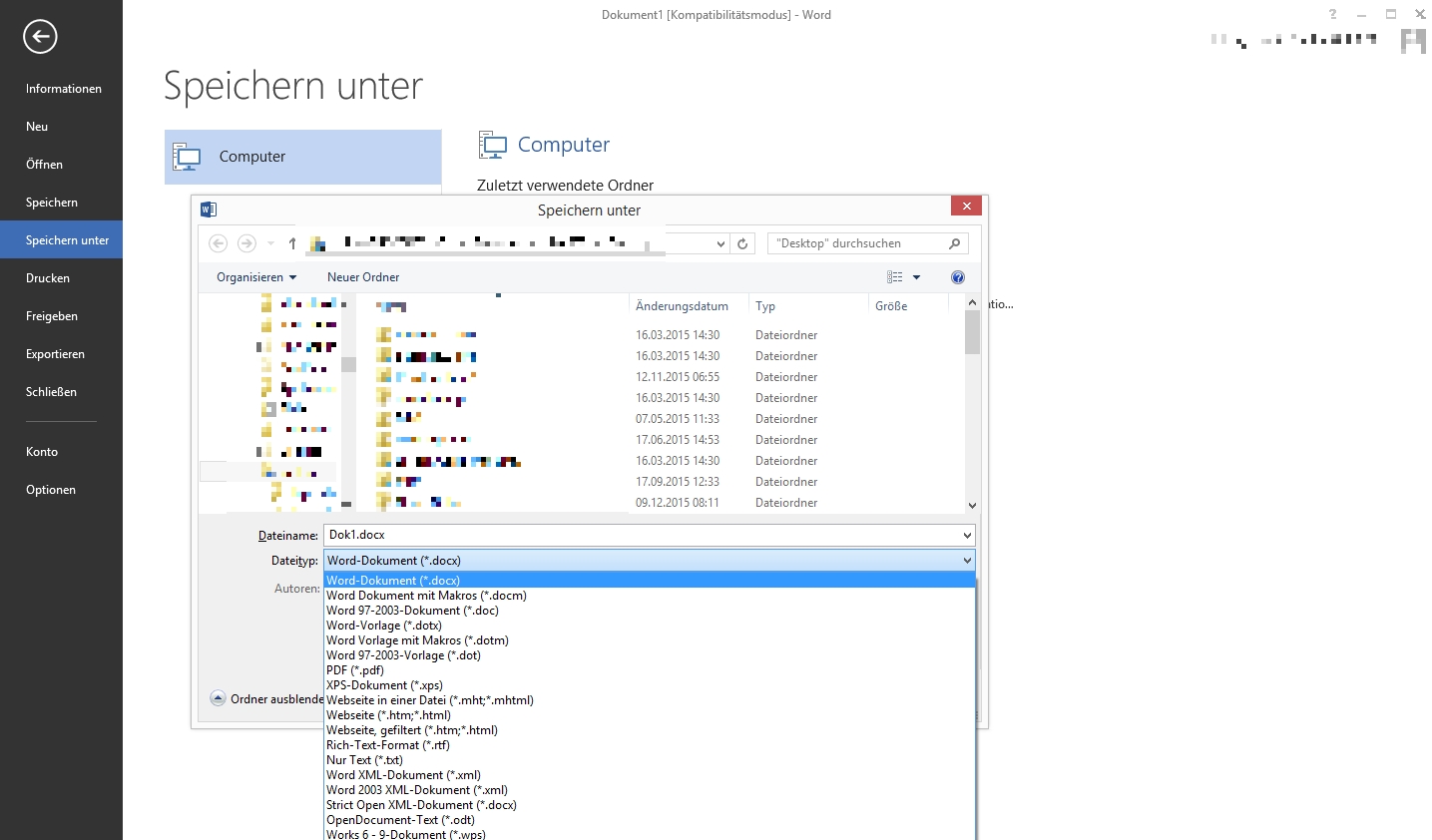Open the recent locations dropdown arrow
Image resolution: width=1432 pixels, height=840 pixels.
[x=270, y=243]
